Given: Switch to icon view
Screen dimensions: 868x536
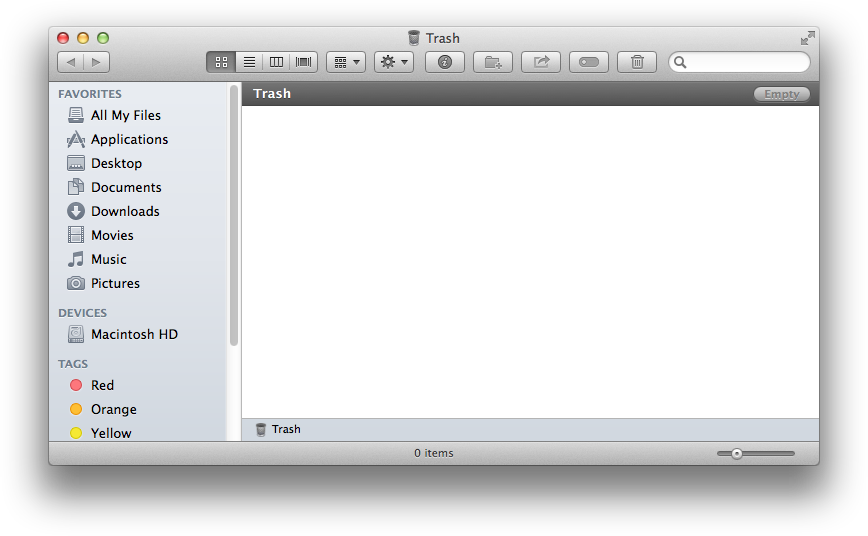Looking at the screenshot, I should (221, 62).
